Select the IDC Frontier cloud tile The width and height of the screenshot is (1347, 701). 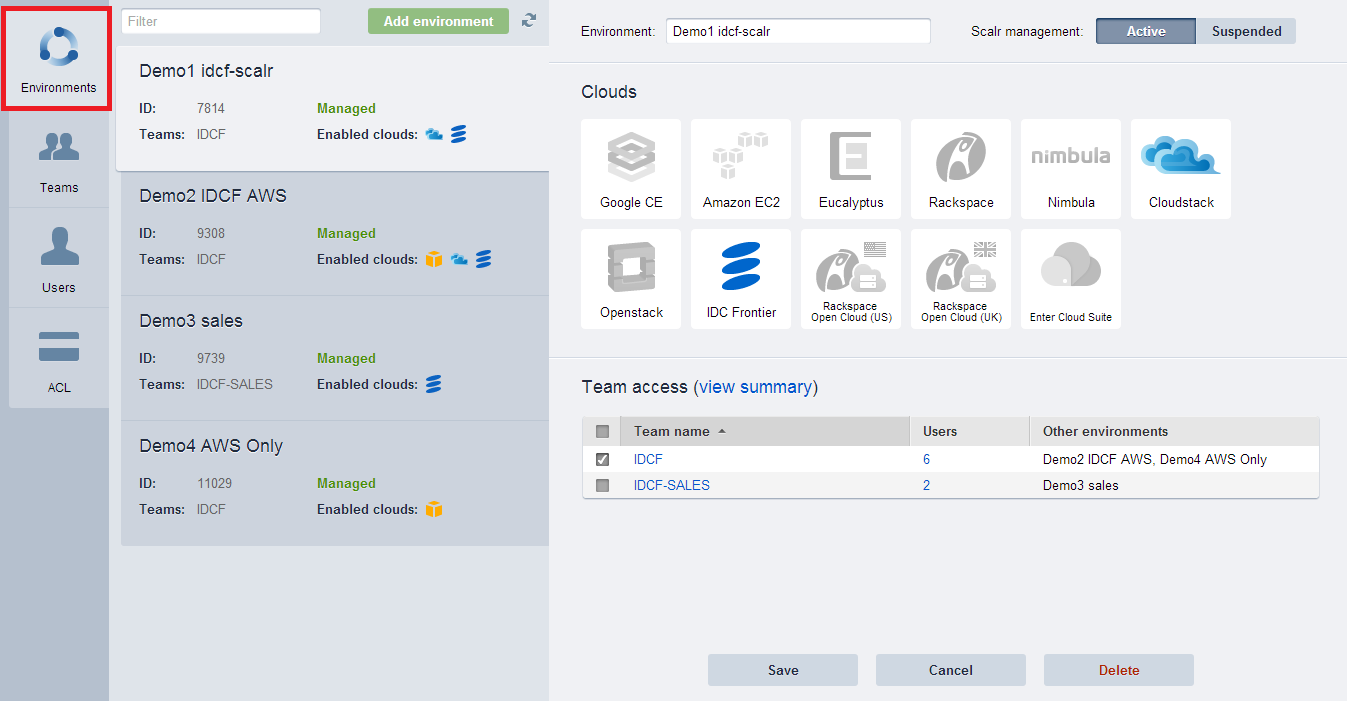click(741, 279)
